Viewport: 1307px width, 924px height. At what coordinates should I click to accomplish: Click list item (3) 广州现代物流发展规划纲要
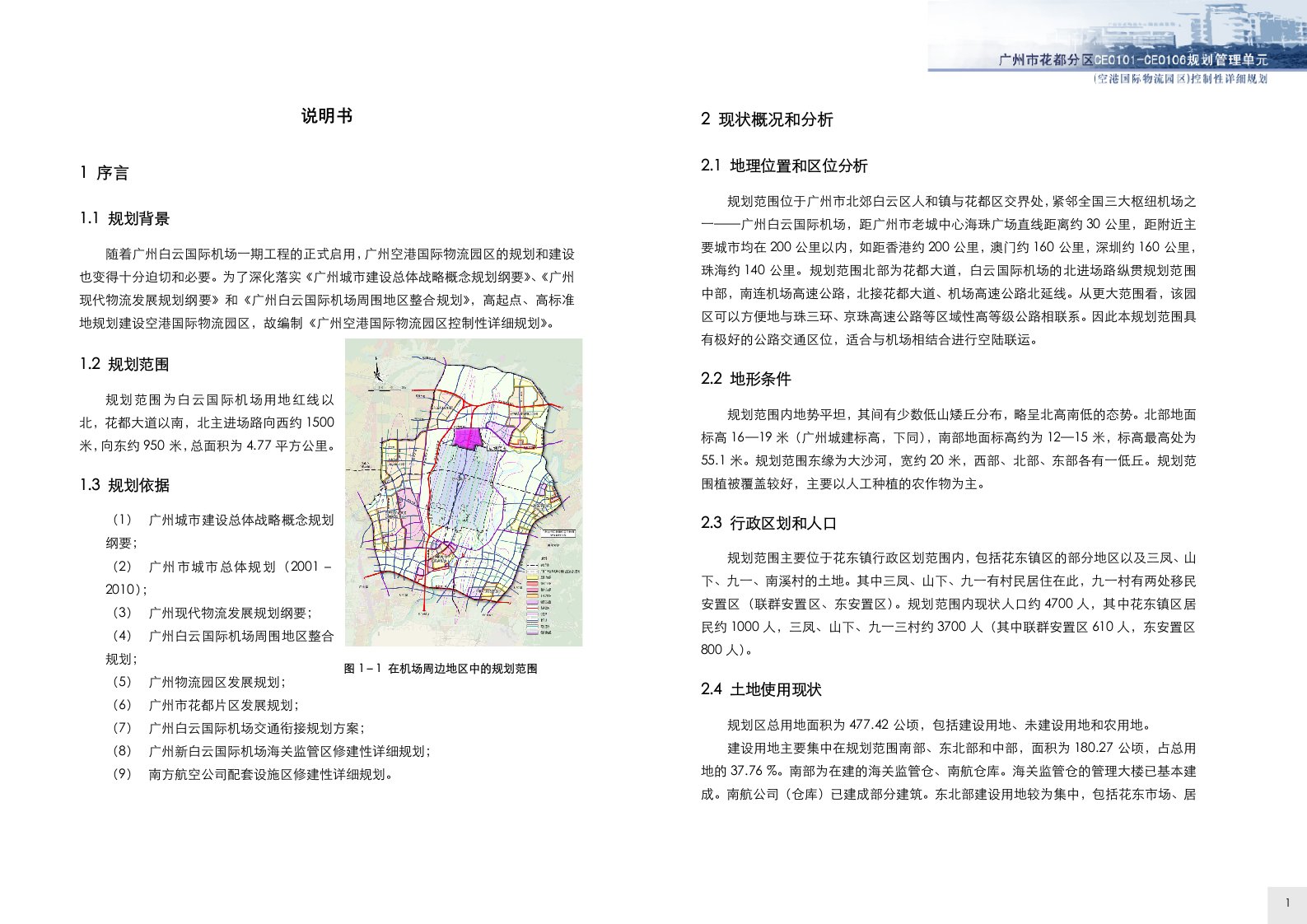click(212, 613)
